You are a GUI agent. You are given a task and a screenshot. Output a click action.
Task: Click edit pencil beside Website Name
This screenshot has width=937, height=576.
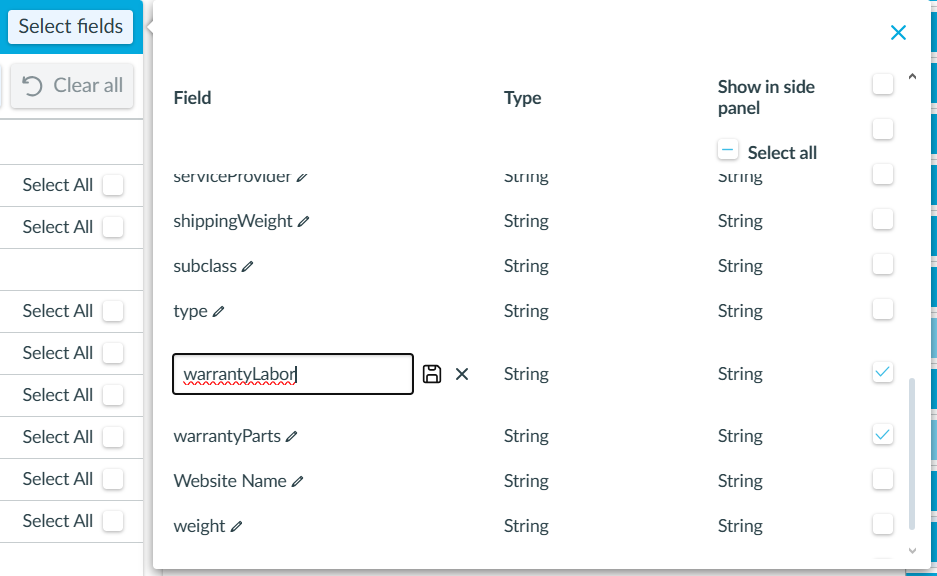[297, 482]
